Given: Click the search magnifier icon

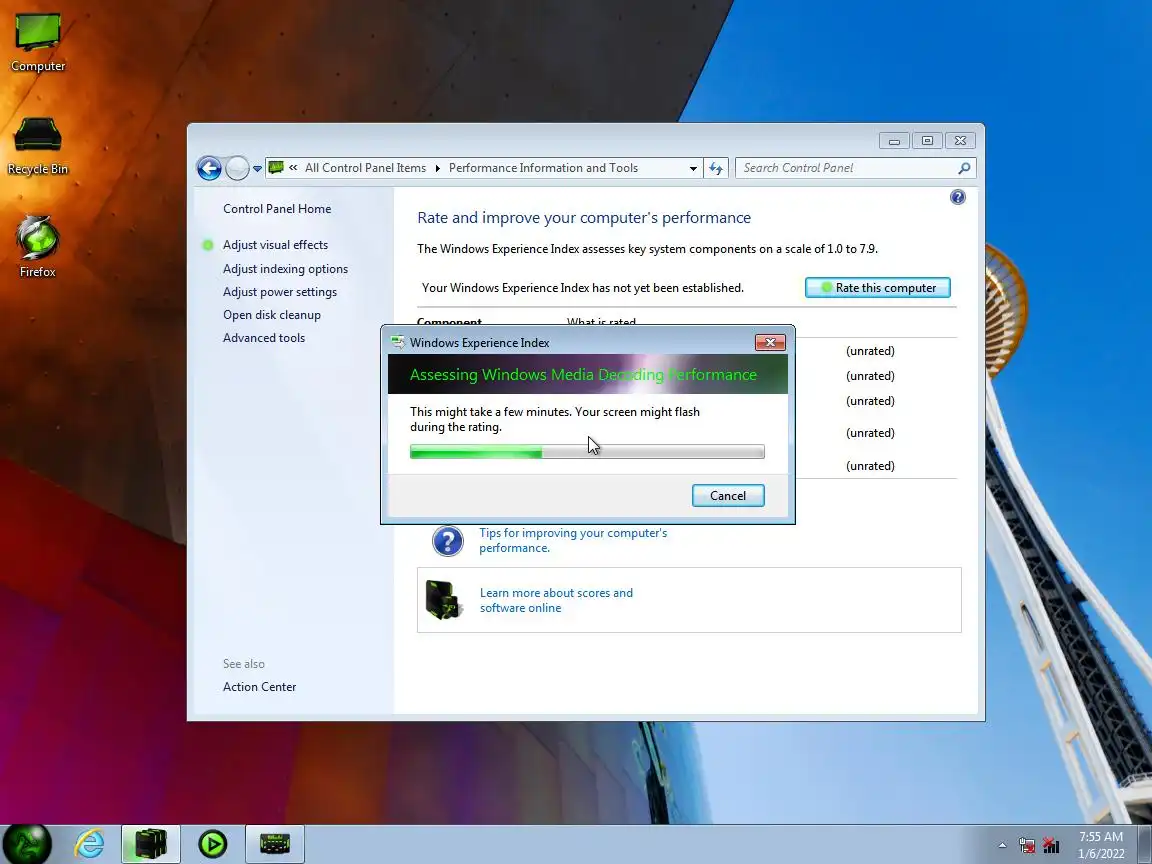Looking at the screenshot, I should click(965, 168).
